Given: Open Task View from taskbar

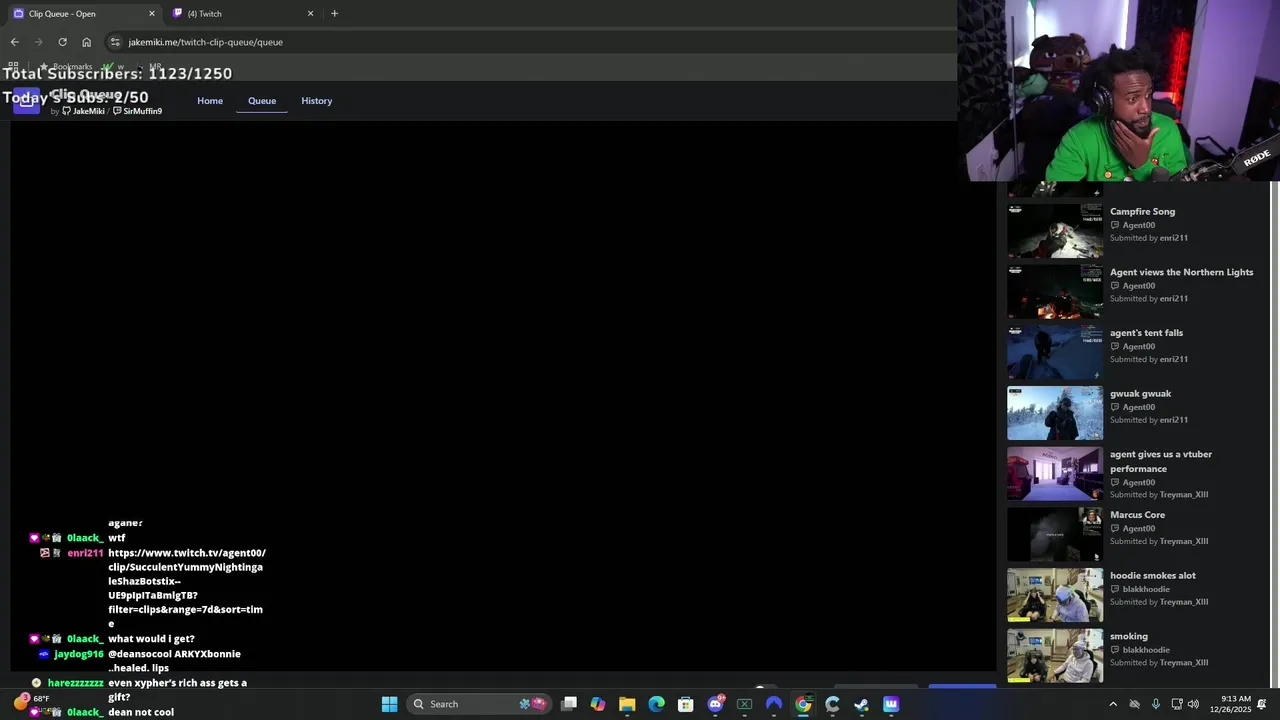Looking at the screenshot, I should [x=569, y=704].
